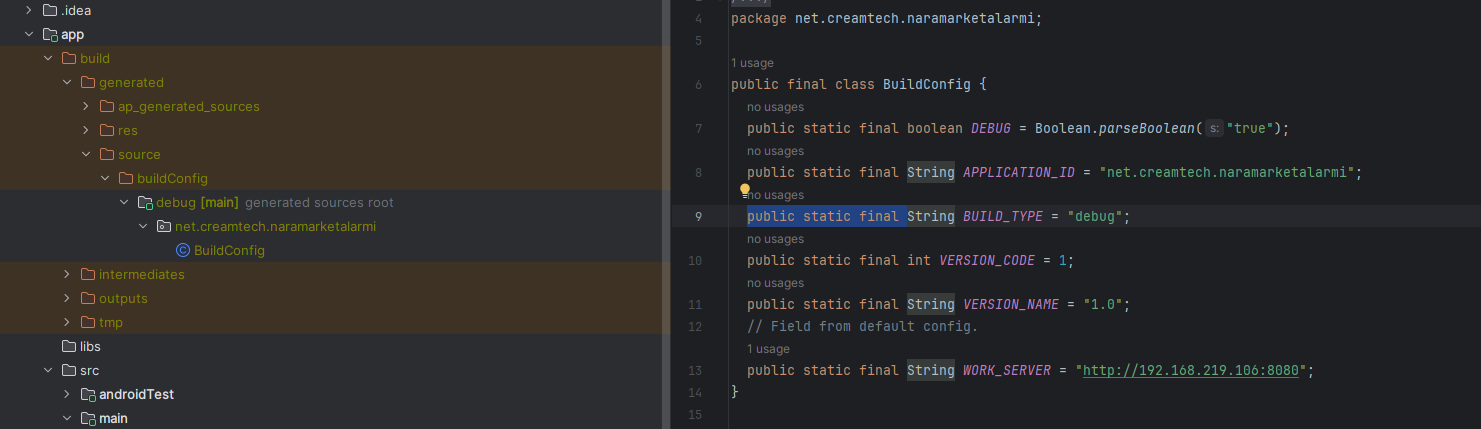Image resolution: width=1481 pixels, height=429 pixels.
Task: Open the yellow lightbulb quick-fix icon
Action: pos(744,190)
